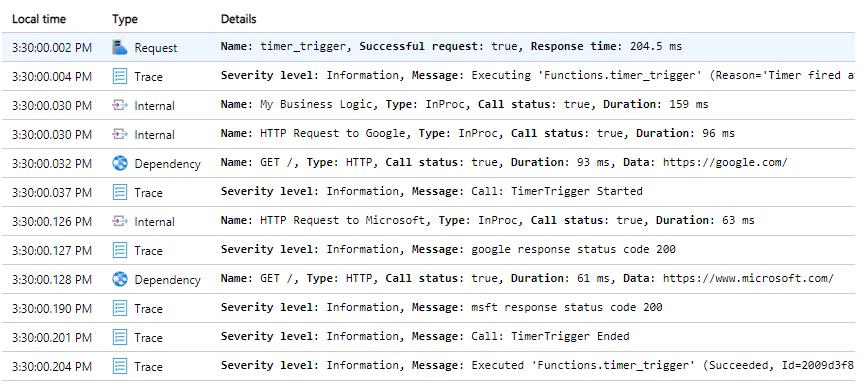The width and height of the screenshot is (863, 390).
Task: Click Internal icon for HTTP Request to Microsoft
Action: coord(120,221)
